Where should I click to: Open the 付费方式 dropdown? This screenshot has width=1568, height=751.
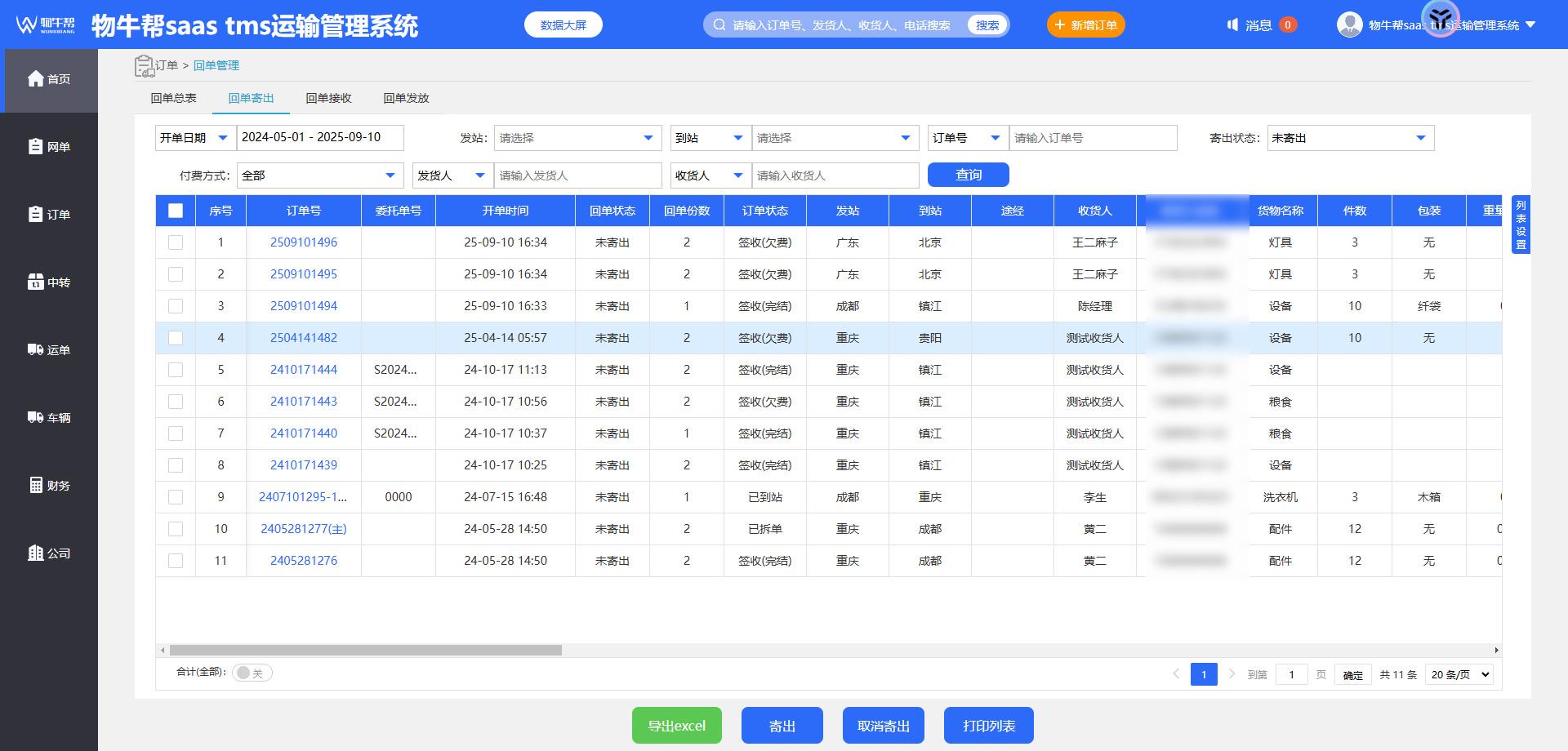point(319,176)
